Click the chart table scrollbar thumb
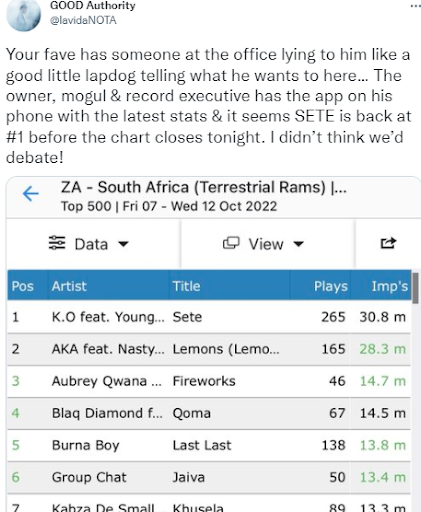Screen dimensions: 421x512 point(415,288)
